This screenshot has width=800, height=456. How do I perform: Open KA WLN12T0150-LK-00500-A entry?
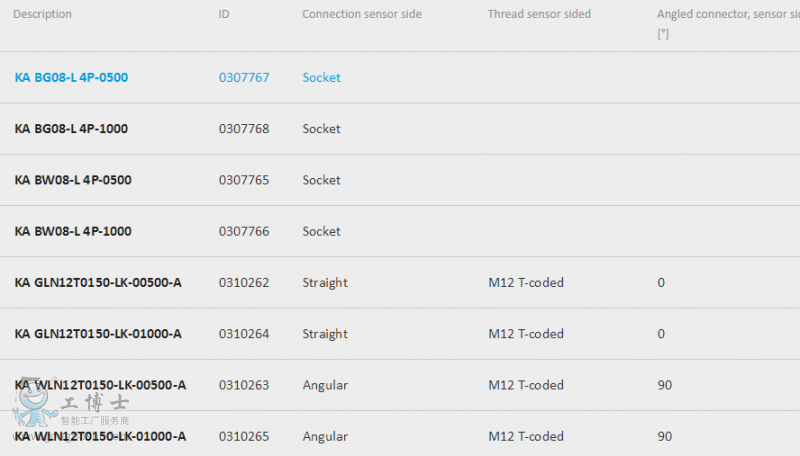[100, 385]
